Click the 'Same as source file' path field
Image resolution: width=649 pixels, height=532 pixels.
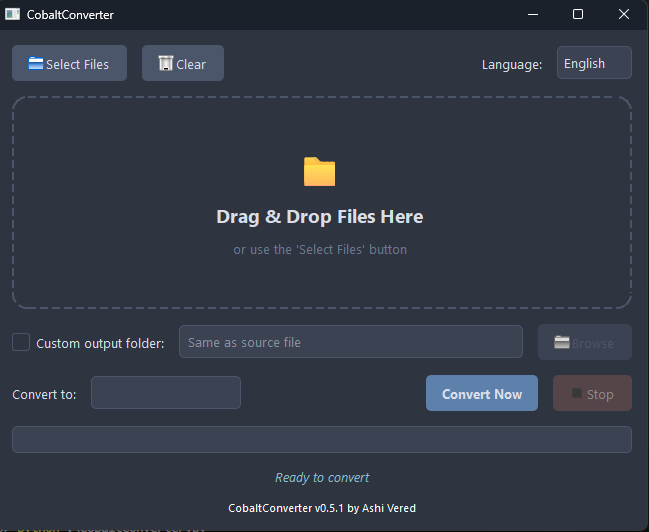[x=350, y=342]
